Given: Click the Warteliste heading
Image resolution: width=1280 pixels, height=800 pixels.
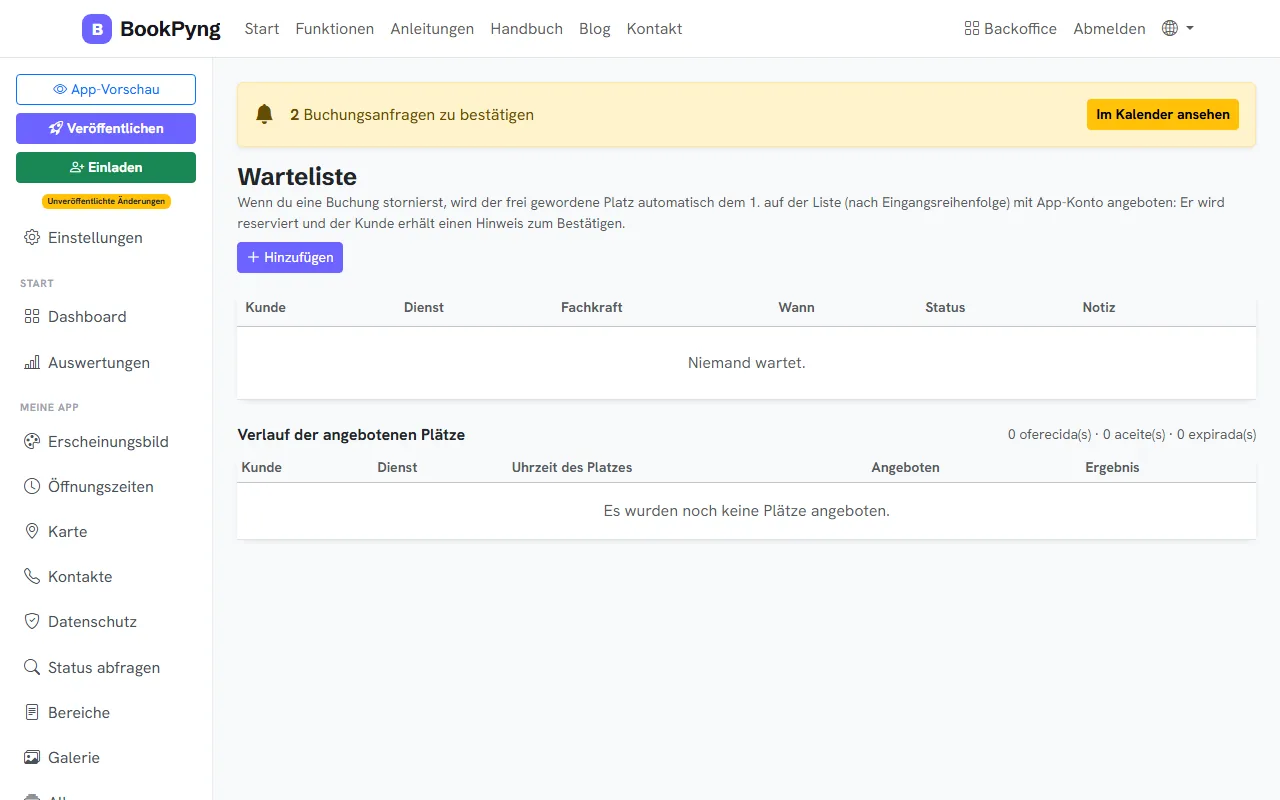Looking at the screenshot, I should (297, 177).
